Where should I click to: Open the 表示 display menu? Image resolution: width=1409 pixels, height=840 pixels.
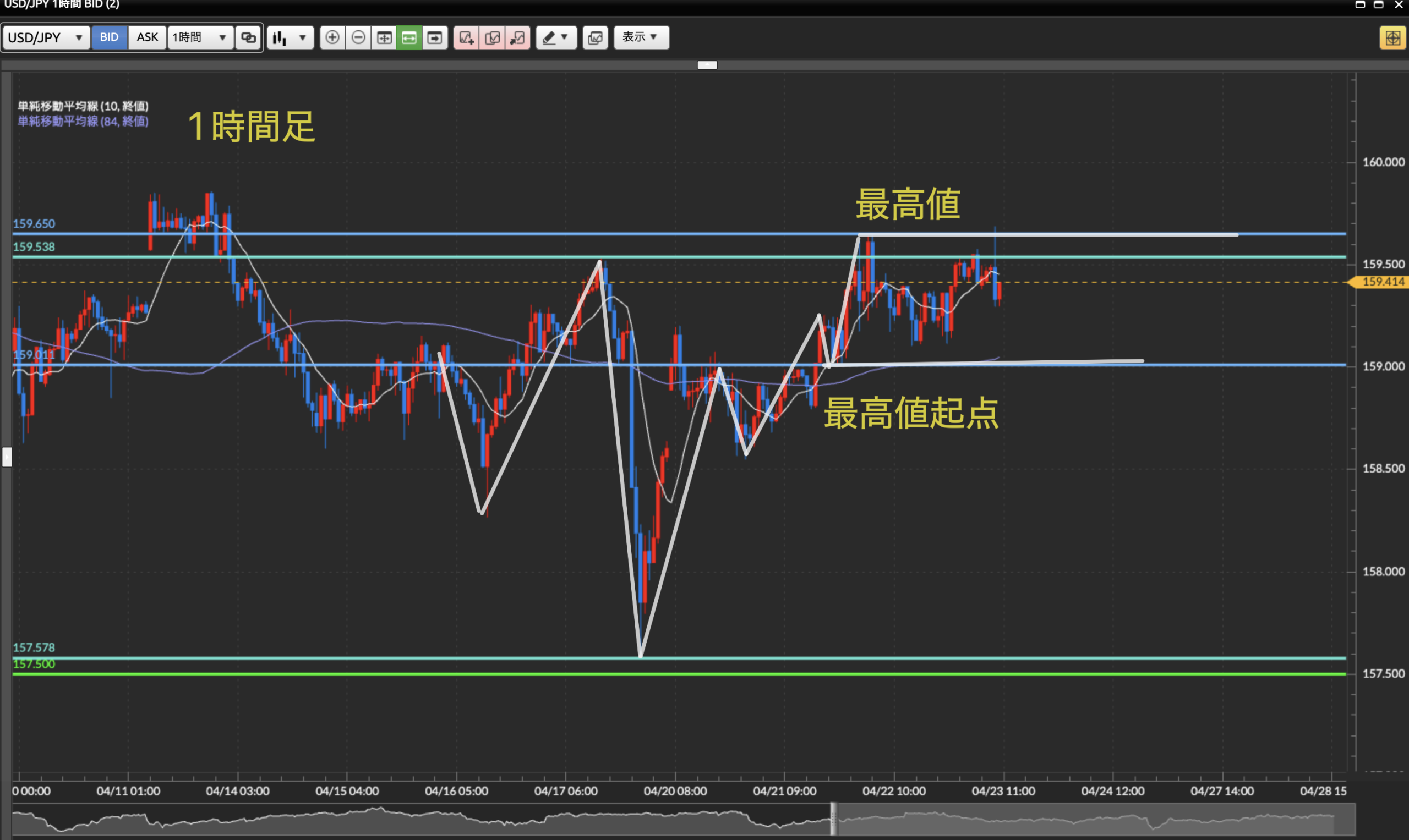click(x=641, y=37)
